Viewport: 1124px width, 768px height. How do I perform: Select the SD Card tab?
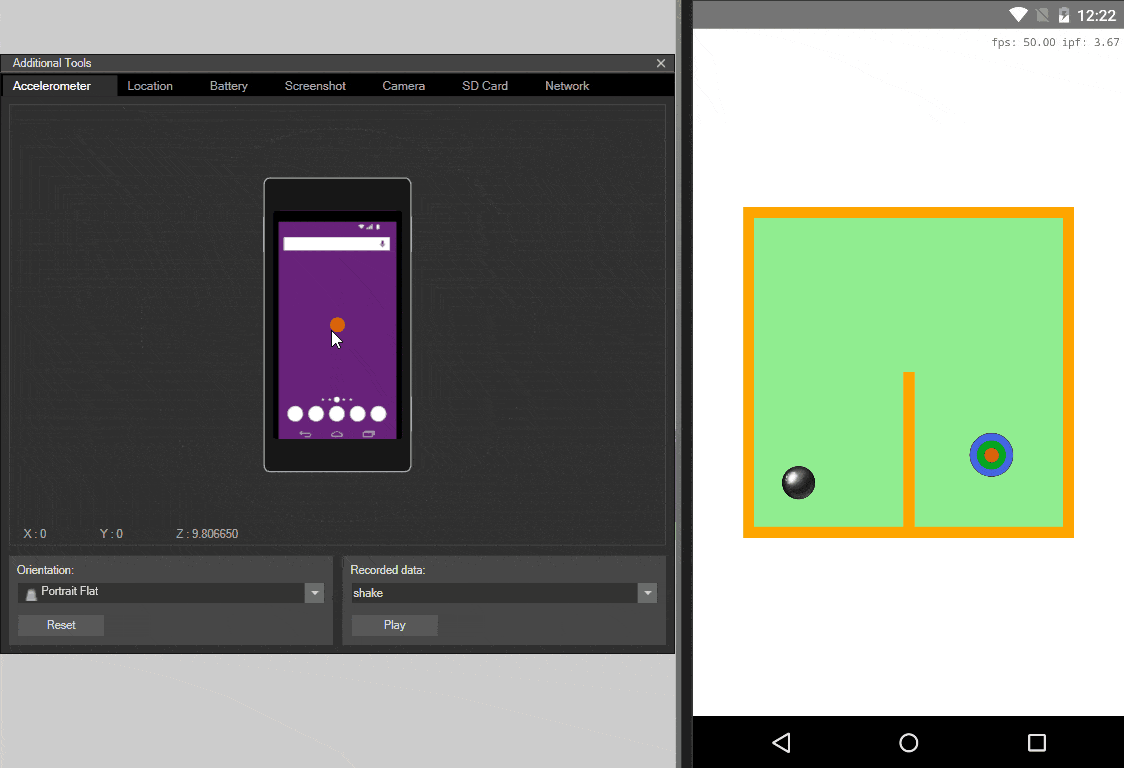[484, 86]
